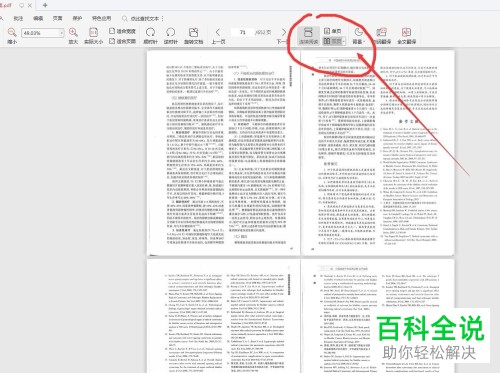Choose 适合宽度 fit width option
Viewport: 500px width, 373px height.
(122, 31)
